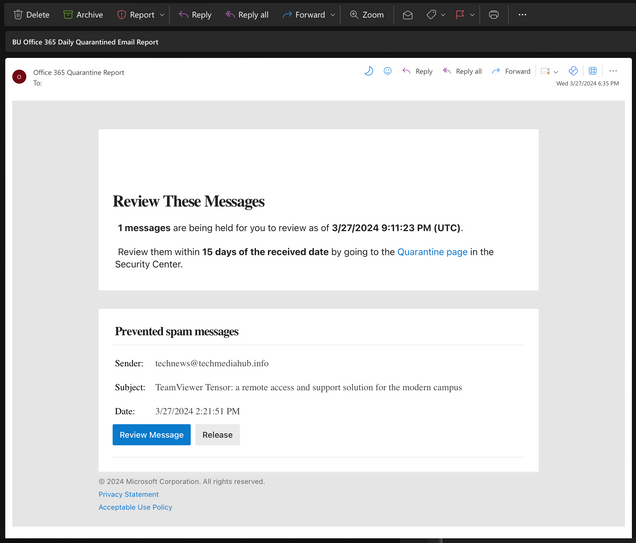636x543 pixels.
Task: Expand the Report dropdown arrow
Action: (162, 15)
